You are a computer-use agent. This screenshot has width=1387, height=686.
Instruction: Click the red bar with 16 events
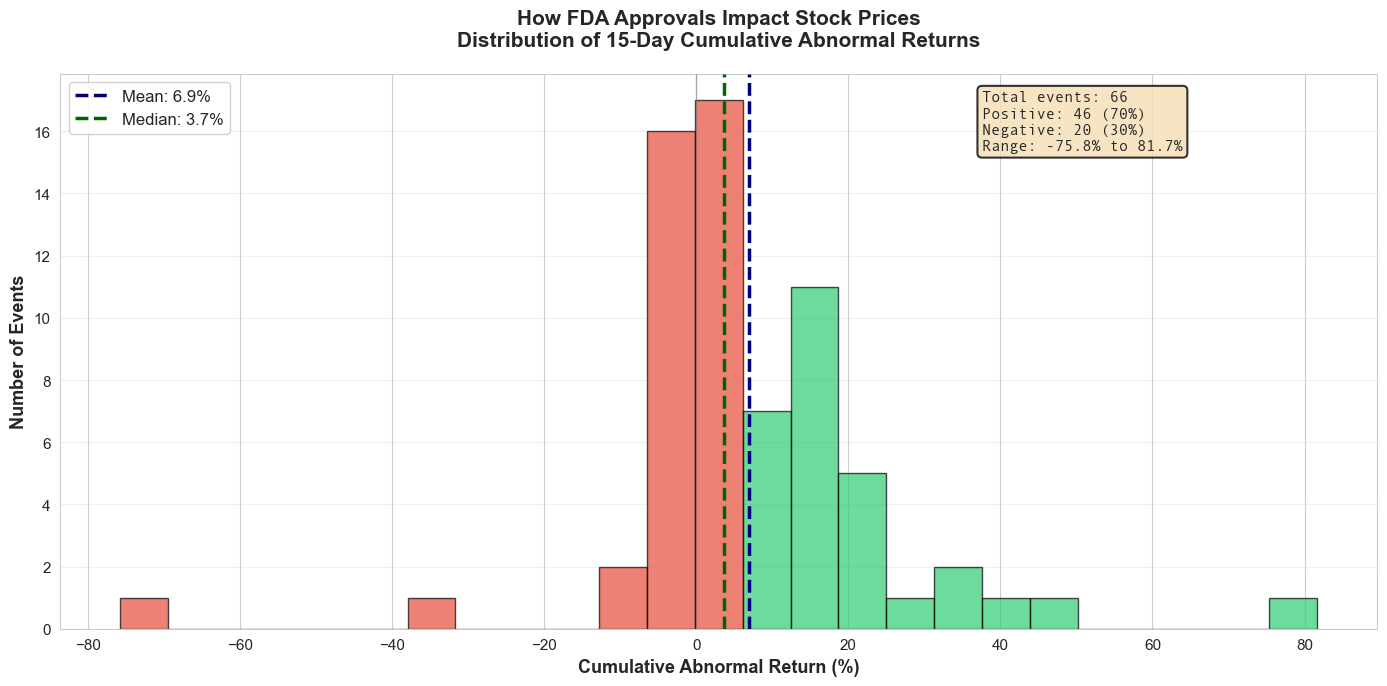[x=671, y=380]
